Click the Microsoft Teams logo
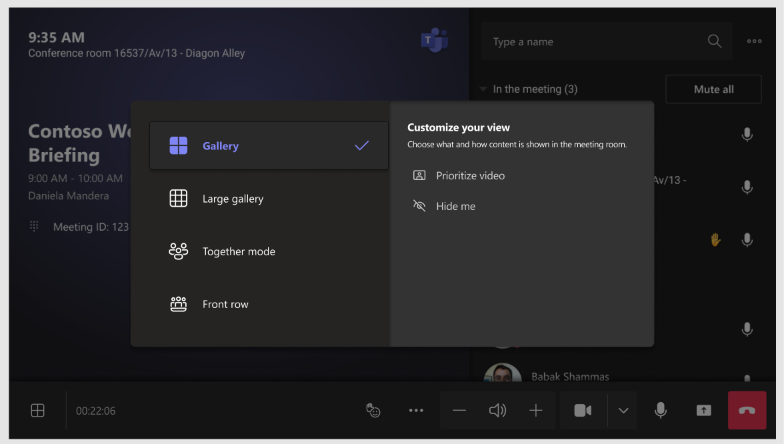The width and height of the screenshot is (784, 444). (x=434, y=40)
